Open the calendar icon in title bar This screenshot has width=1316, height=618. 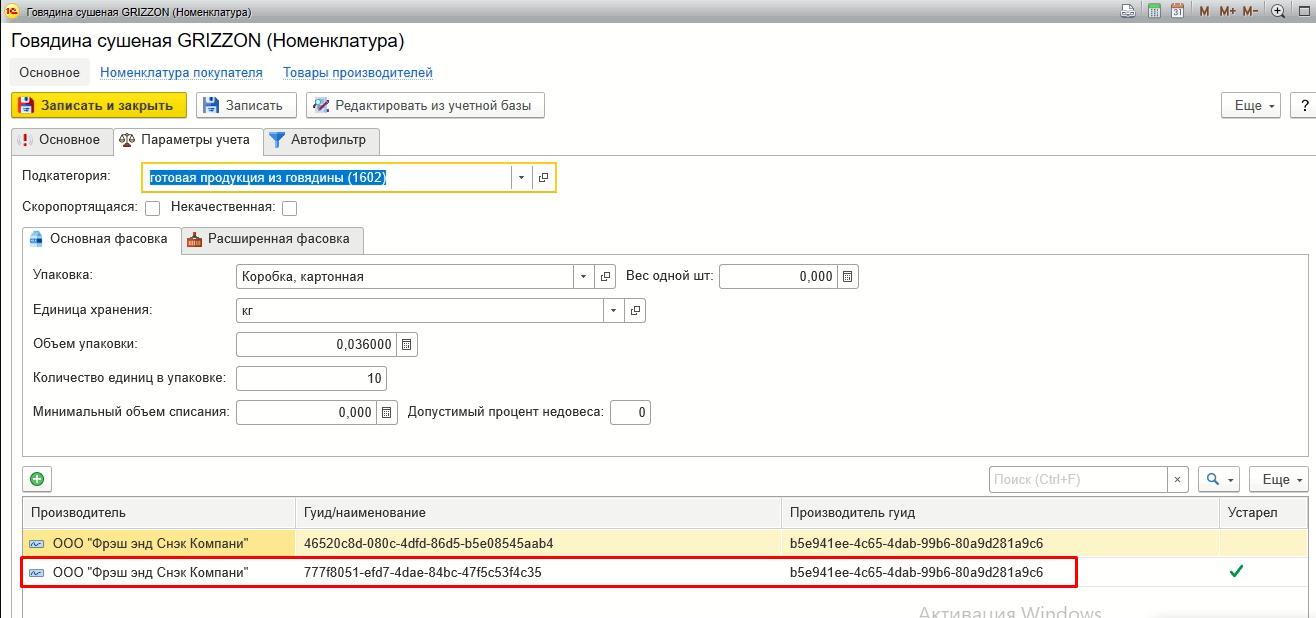1177,11
